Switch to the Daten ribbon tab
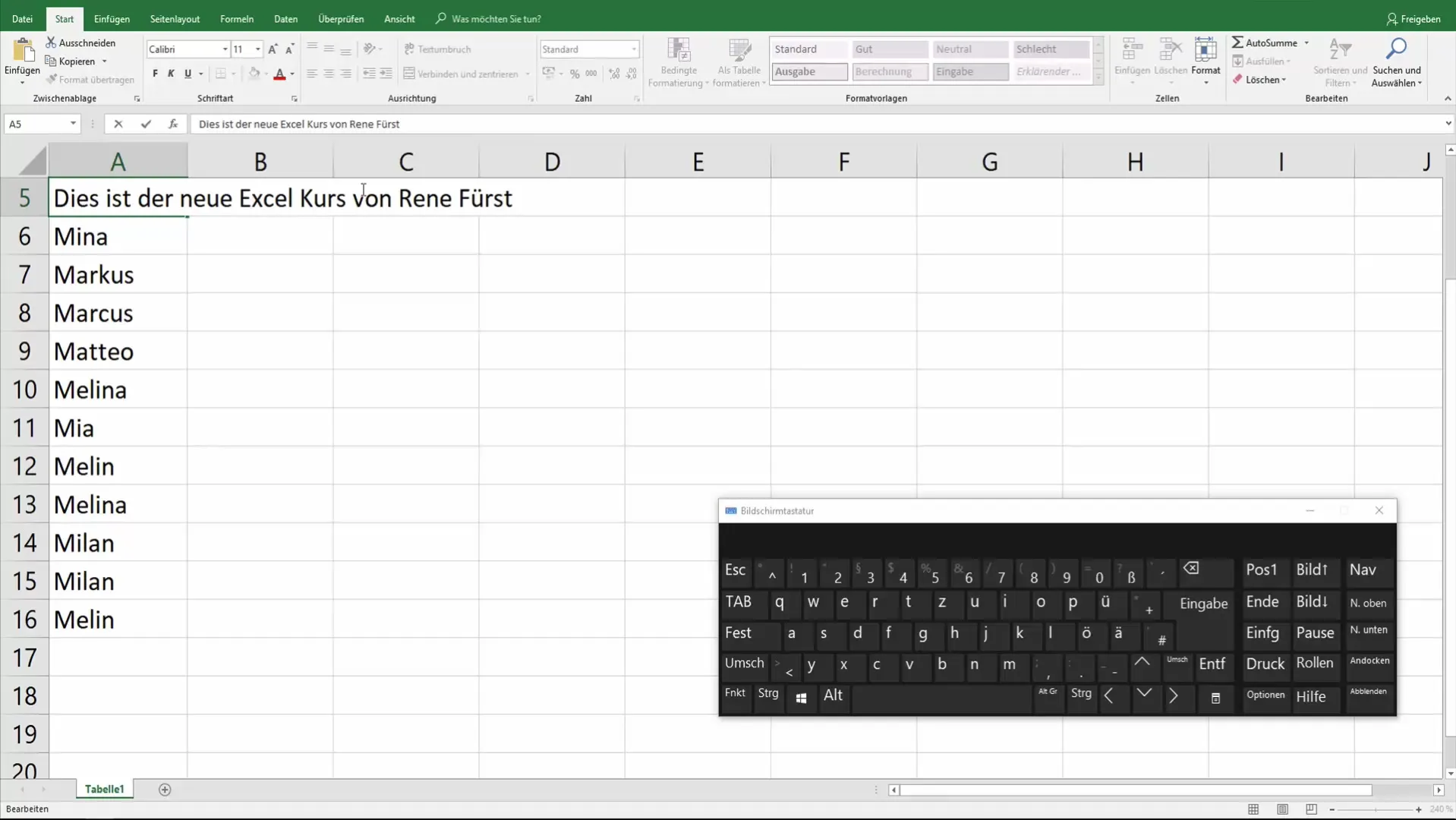The height and width of the screenshot is (820, 1456). (285, 19)
